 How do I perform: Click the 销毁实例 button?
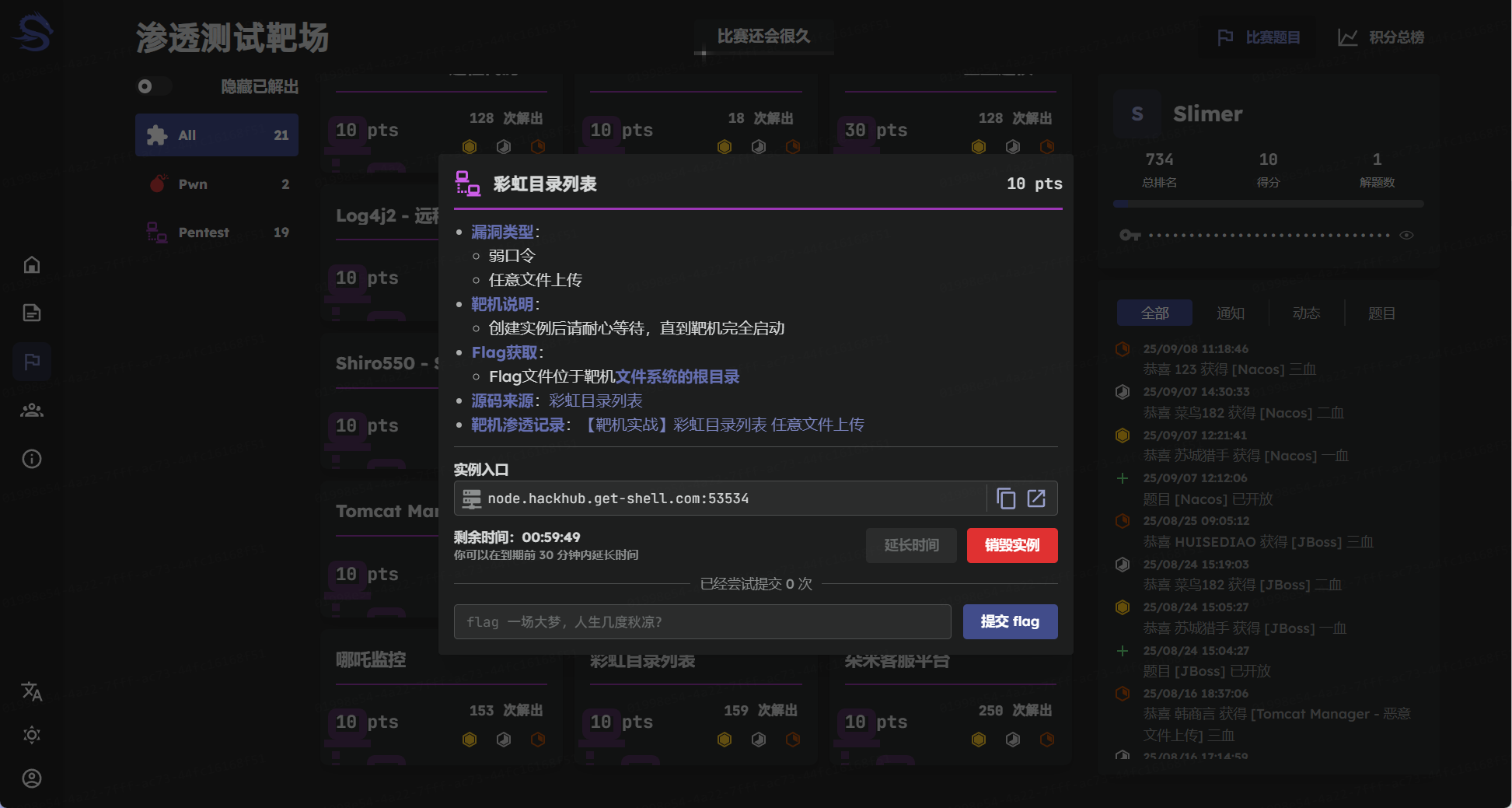1011,545
